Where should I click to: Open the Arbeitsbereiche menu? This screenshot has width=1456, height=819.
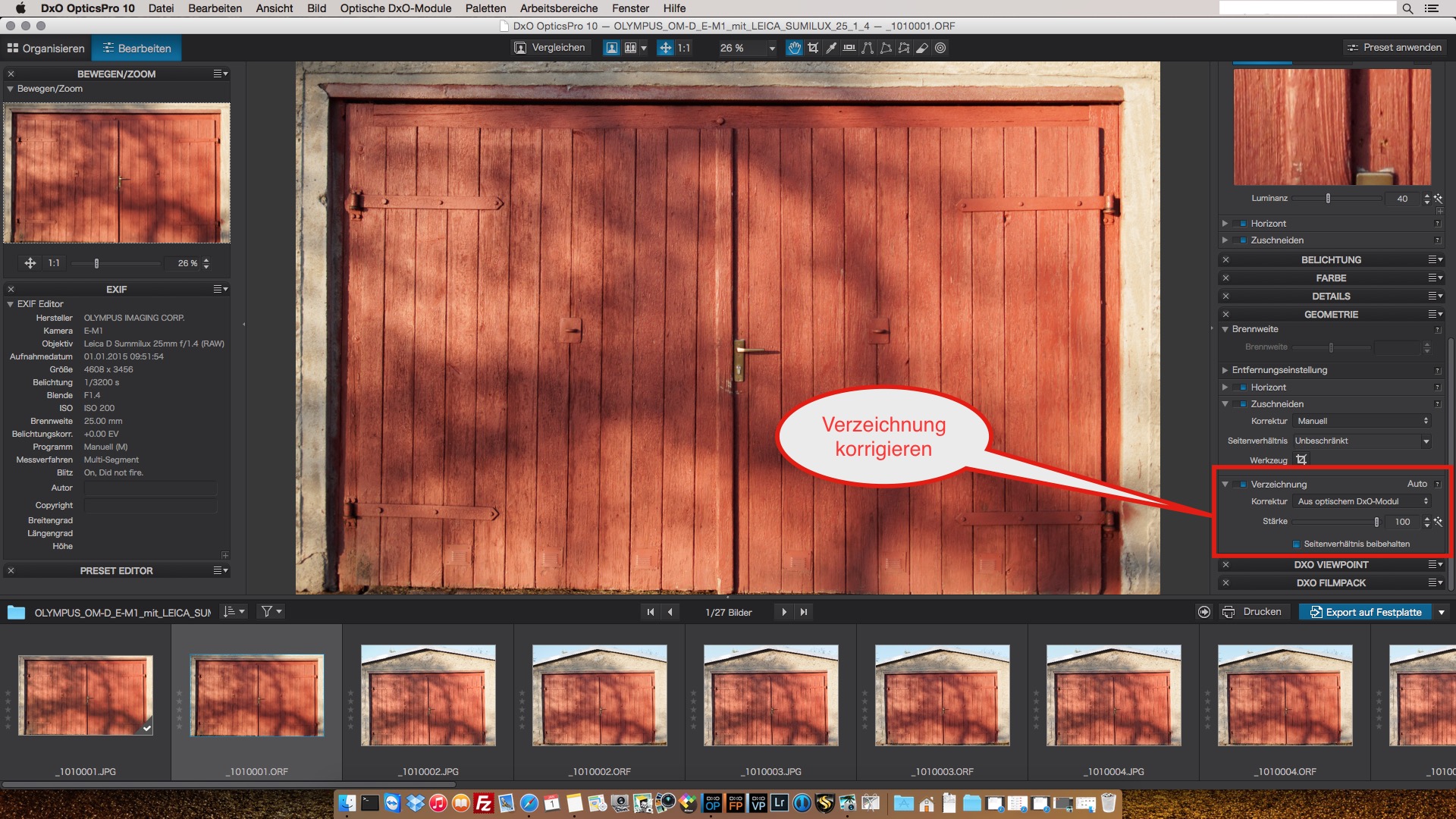(x=559, y=8)
